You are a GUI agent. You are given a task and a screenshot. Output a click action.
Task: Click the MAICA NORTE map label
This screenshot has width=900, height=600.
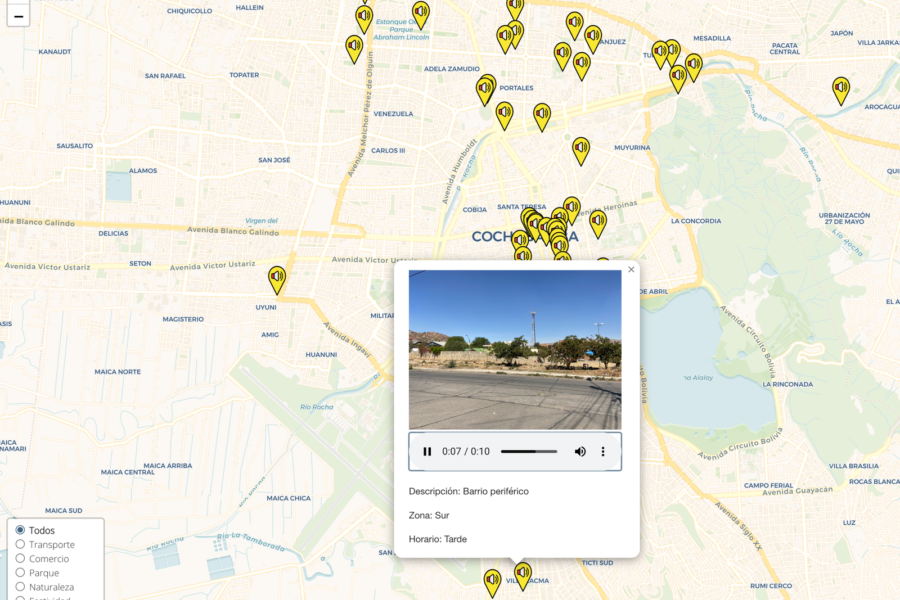[118, 371]
